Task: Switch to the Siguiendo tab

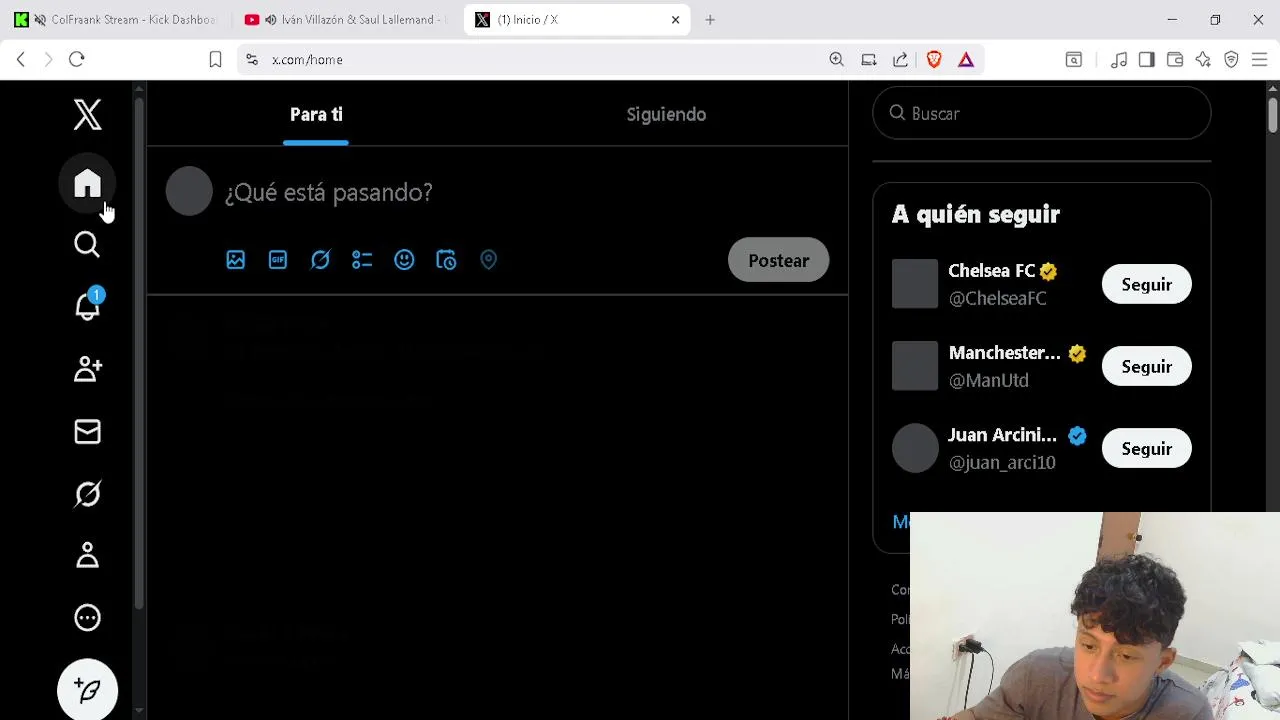Action: [666, 114]
